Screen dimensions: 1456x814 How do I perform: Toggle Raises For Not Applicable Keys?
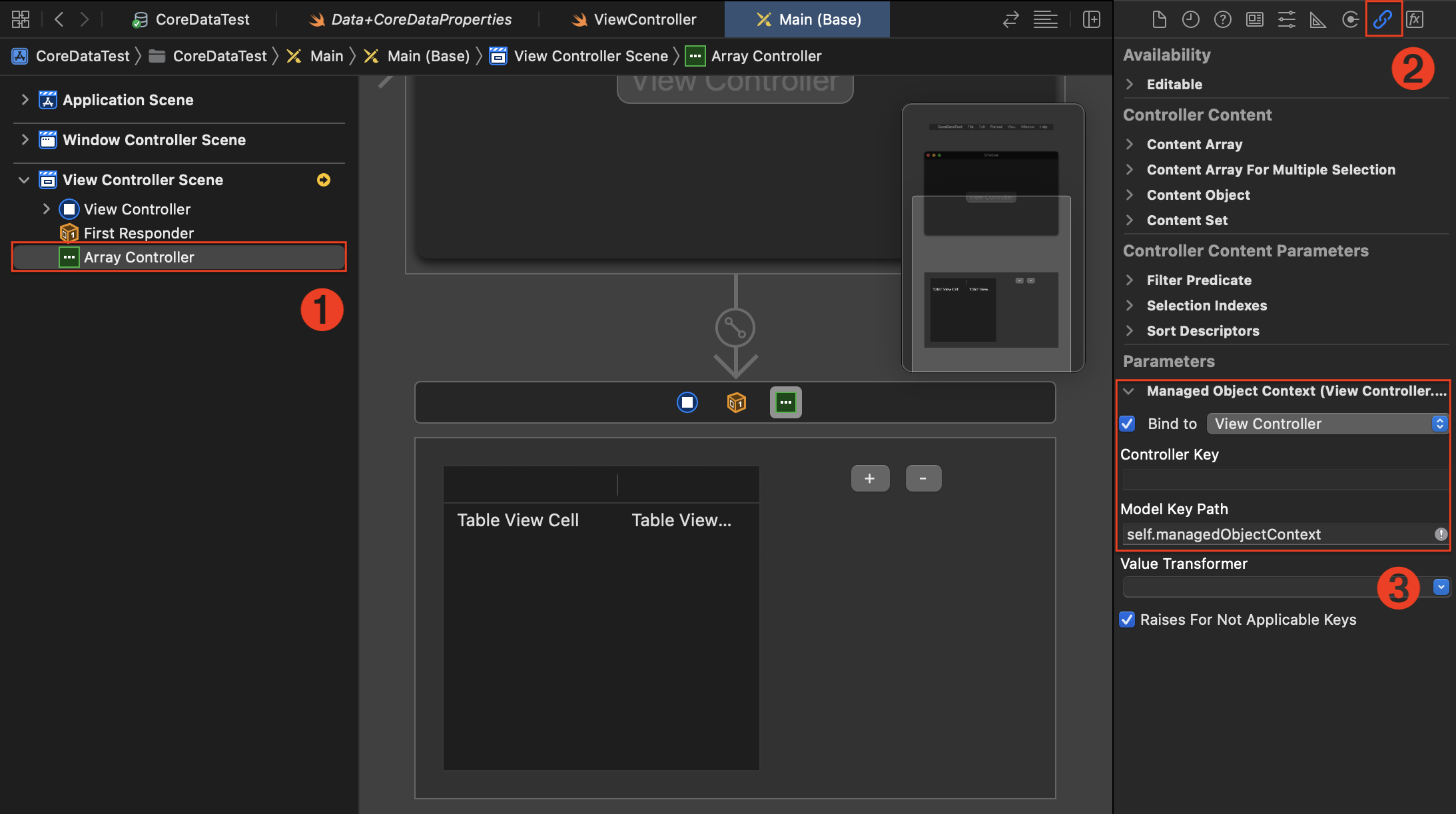[1127, 619]
